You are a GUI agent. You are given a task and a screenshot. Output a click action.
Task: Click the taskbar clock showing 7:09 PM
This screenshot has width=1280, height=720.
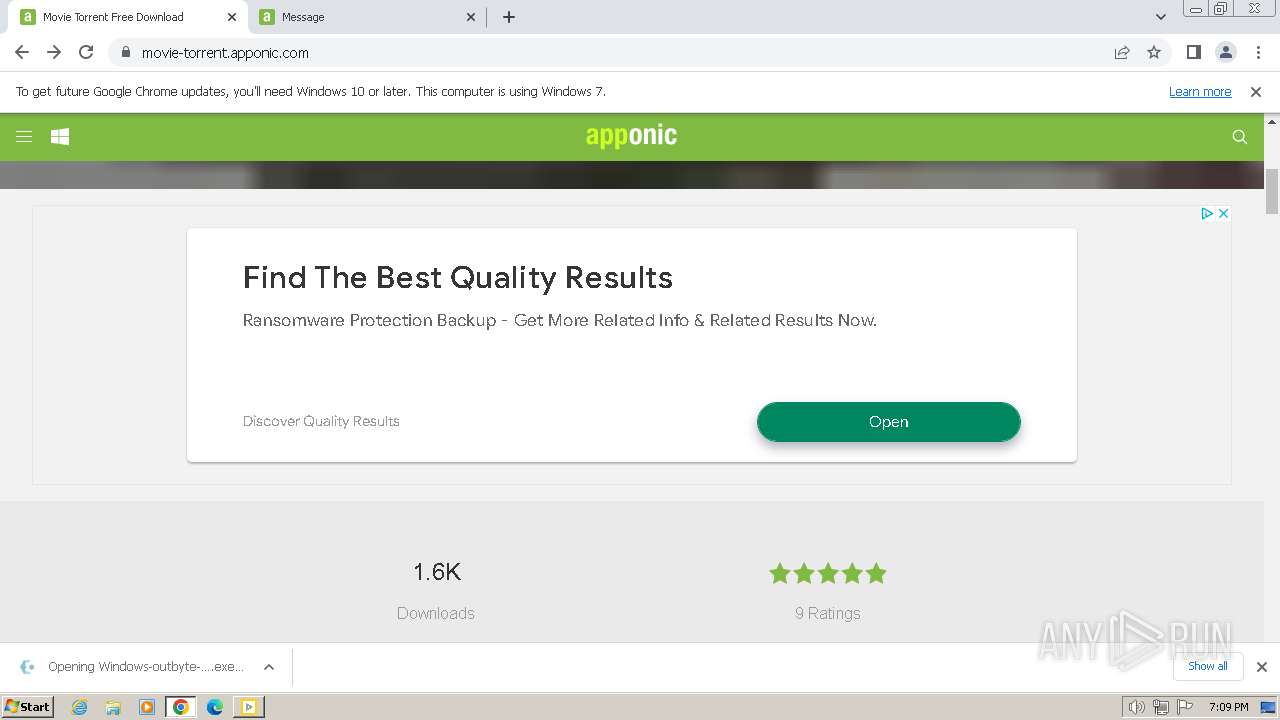pos(1229,707)
